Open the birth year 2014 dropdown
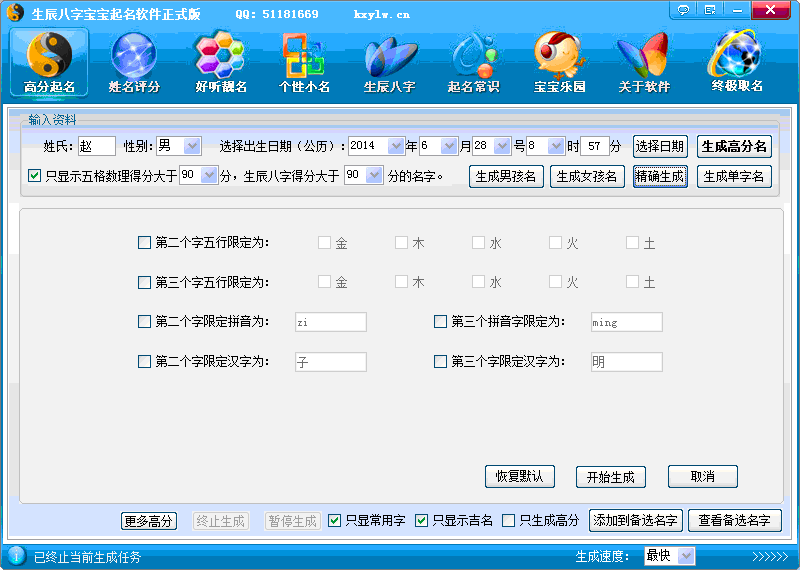 coord(396,146)
